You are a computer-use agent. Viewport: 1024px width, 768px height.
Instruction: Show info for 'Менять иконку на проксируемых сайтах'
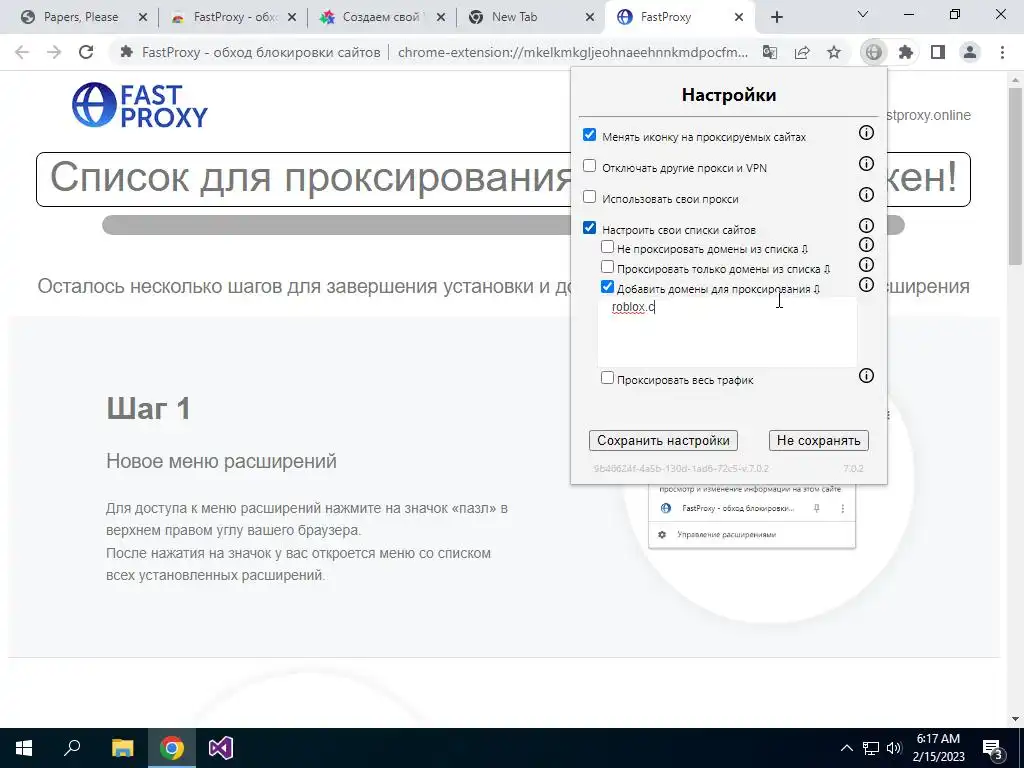click(866, 133)
